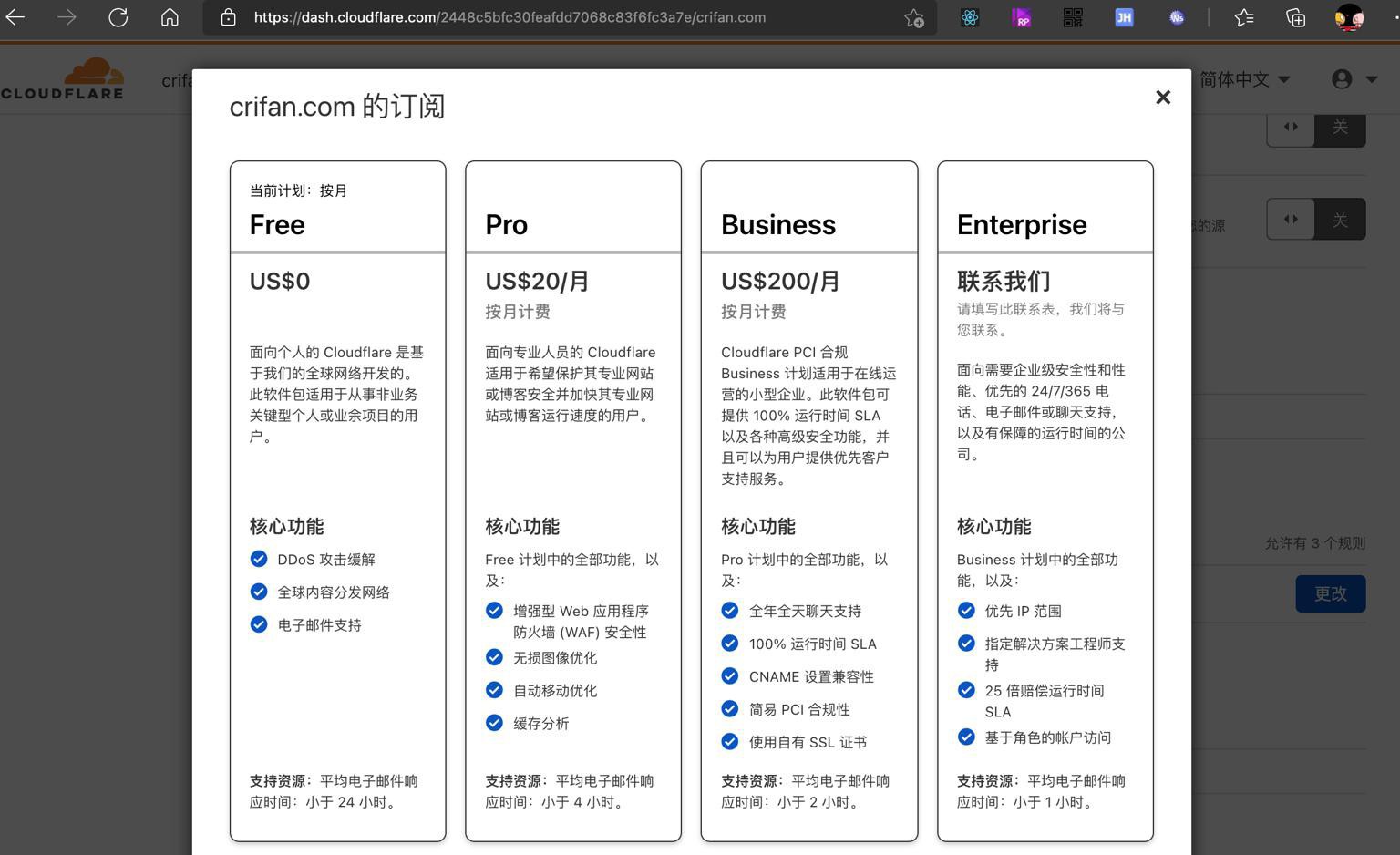Toggle the upper 关 switch behind dialog
Screen dimensions: 1400x855
1316,128
